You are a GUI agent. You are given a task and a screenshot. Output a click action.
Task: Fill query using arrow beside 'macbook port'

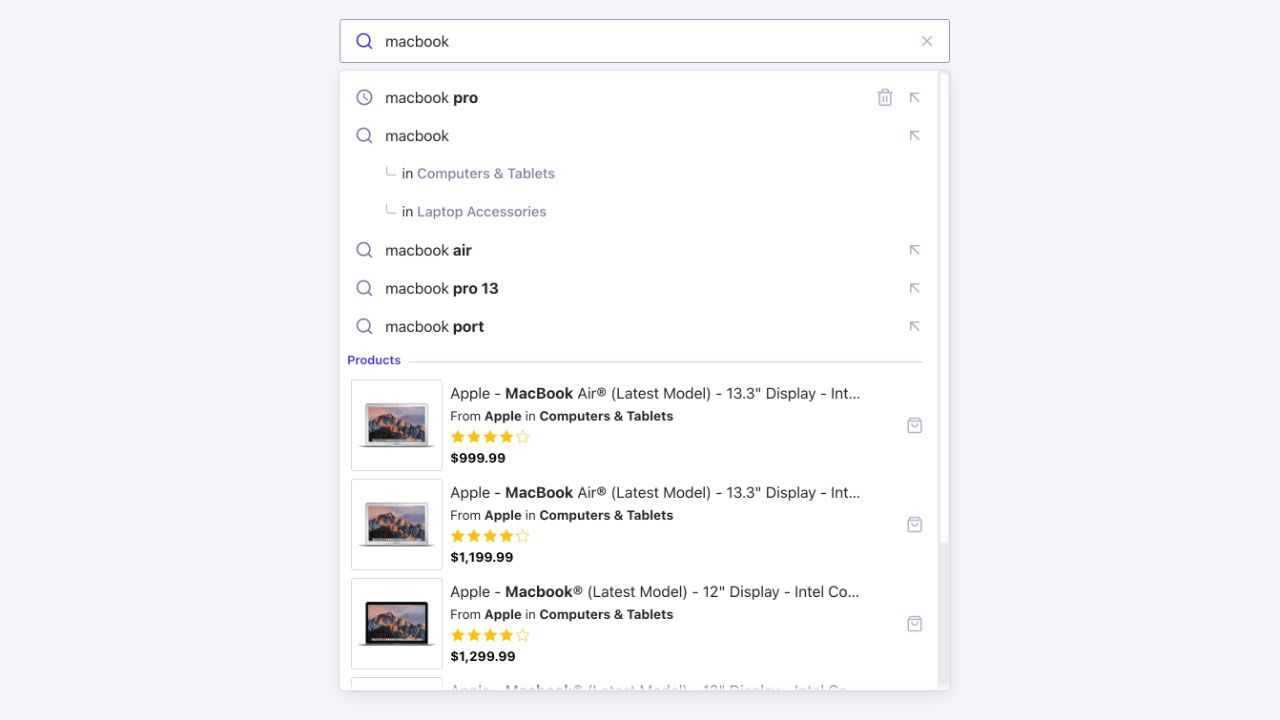tap(914, 326)
